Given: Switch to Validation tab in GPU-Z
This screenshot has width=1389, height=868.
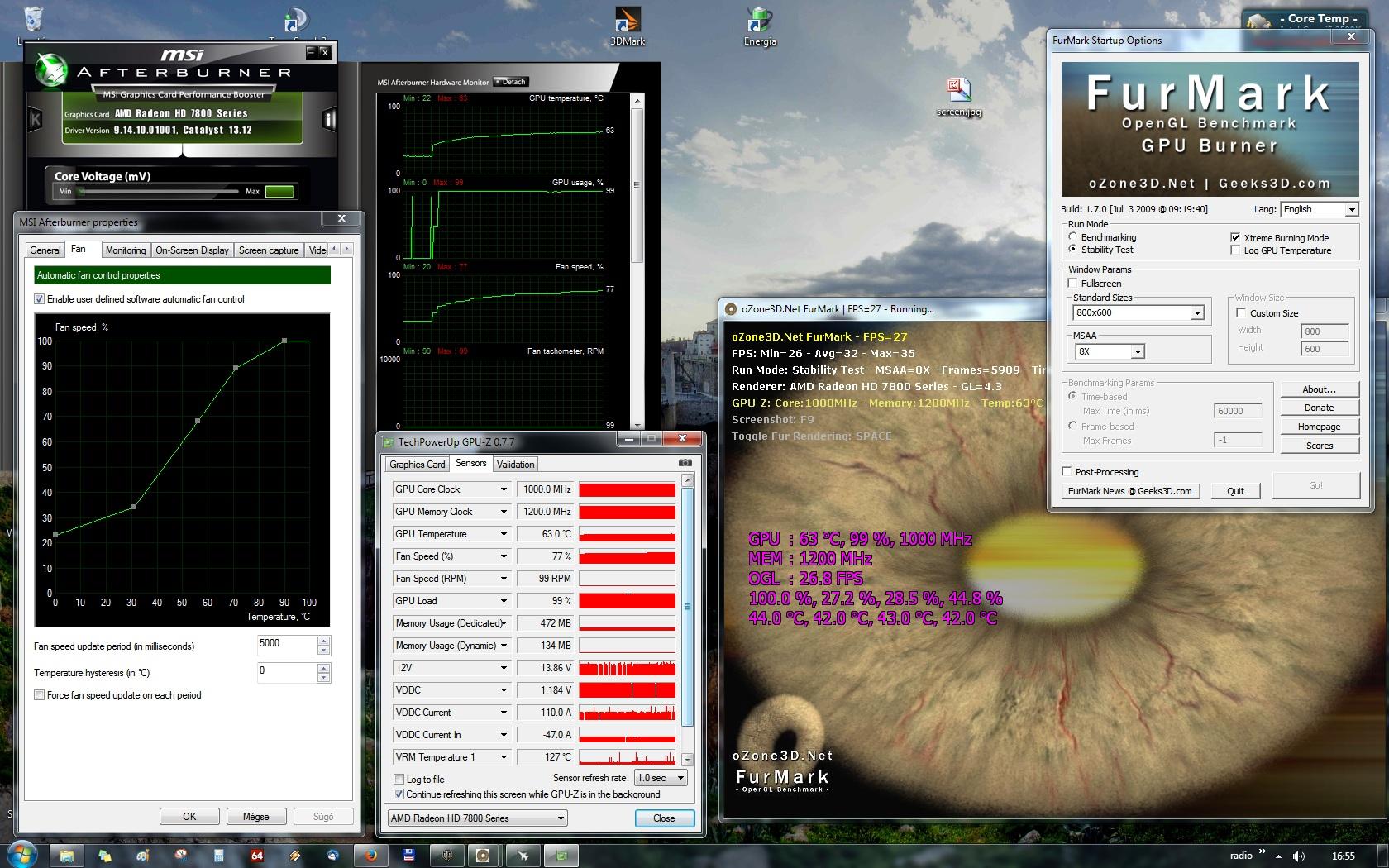Looking at the screenshot, I should (x=515, y=465).
